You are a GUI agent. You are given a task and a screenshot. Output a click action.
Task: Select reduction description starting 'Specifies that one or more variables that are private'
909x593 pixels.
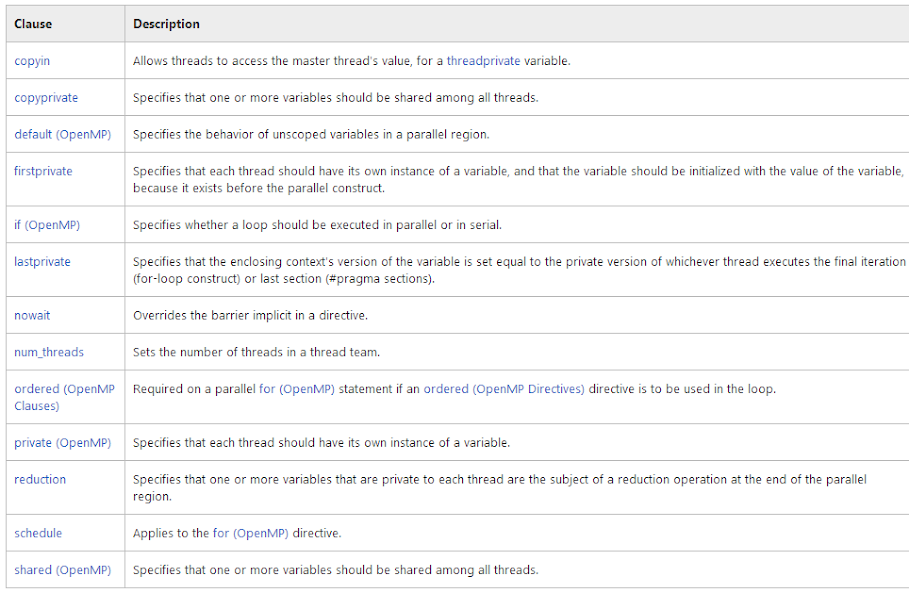click(x=500, y=488)
